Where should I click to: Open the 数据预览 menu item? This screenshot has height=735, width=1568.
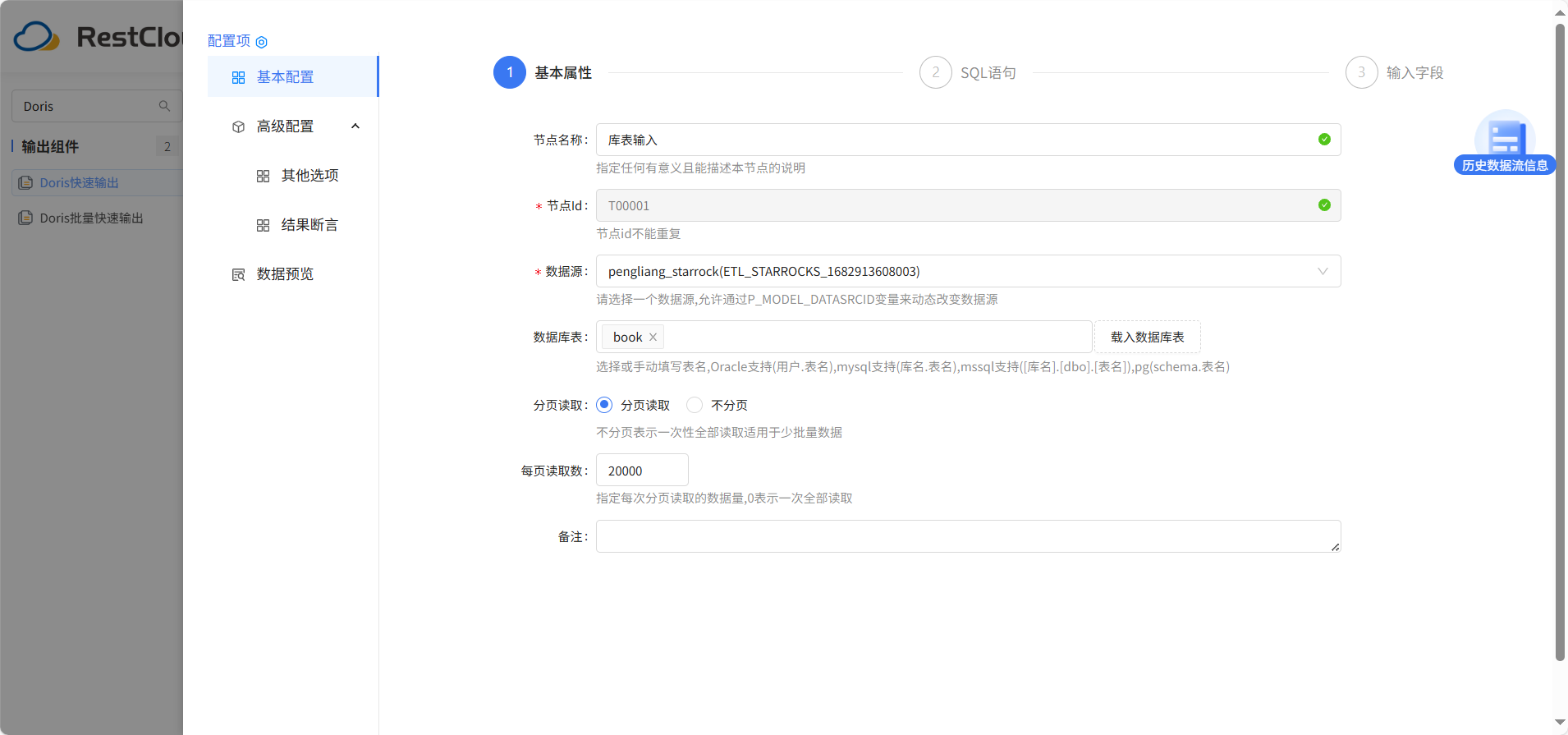click(292, 273)
